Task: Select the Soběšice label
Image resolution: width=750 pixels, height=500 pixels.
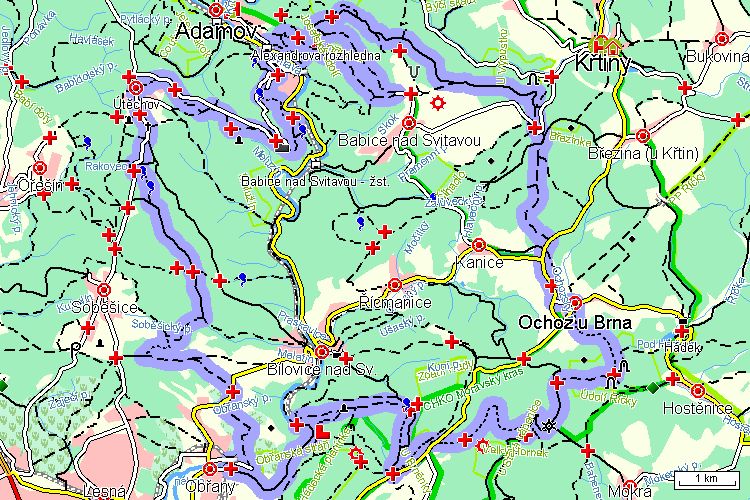Action: pyautogui.click(x=105, y=307)
